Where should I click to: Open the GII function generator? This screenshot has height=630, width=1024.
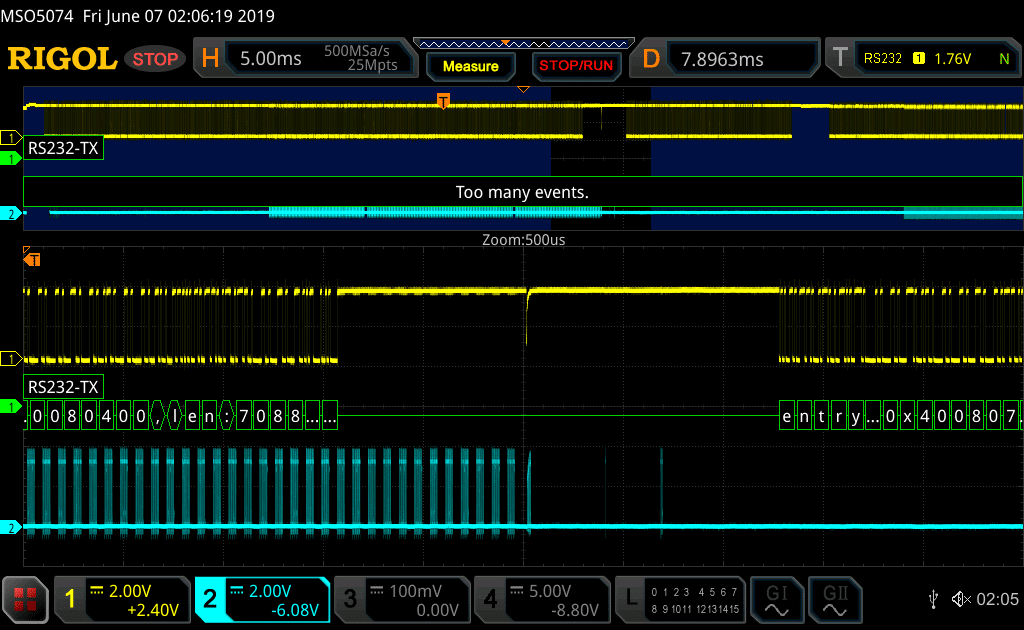pyautogui.click(x=833, y=599)
